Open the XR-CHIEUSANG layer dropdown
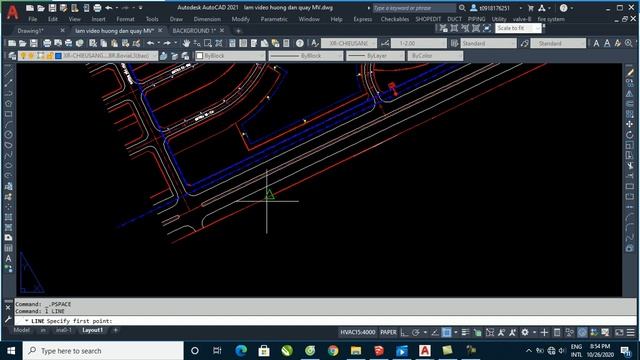The width and height of the screenshot is (640, 360). pos(88,56)
